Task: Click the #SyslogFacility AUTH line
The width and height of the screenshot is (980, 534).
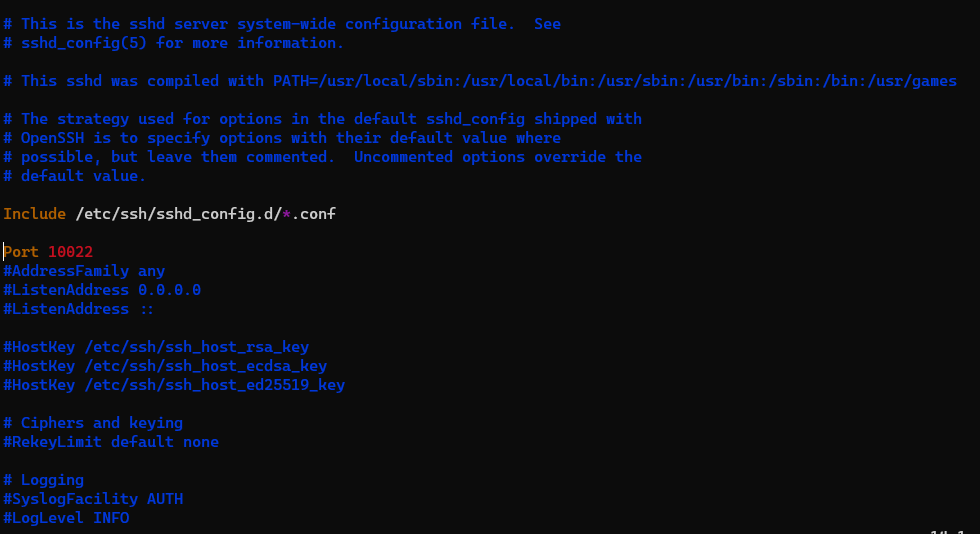Action: click(93, 499)
